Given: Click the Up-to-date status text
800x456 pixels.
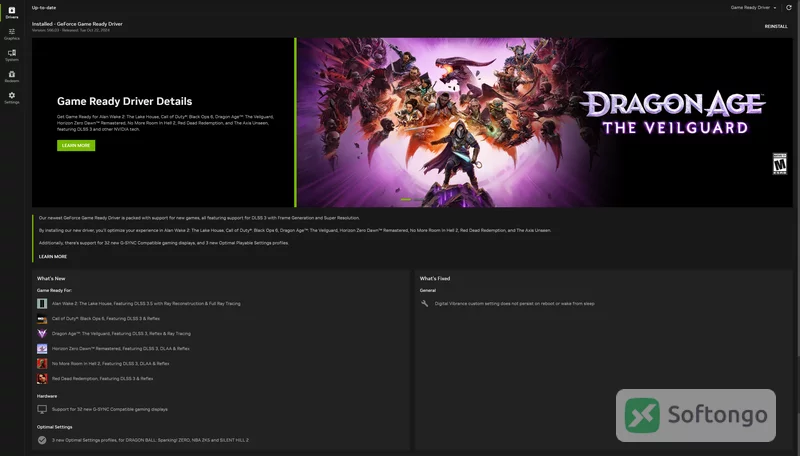Looking at the screenshot, I should [44, 8].
